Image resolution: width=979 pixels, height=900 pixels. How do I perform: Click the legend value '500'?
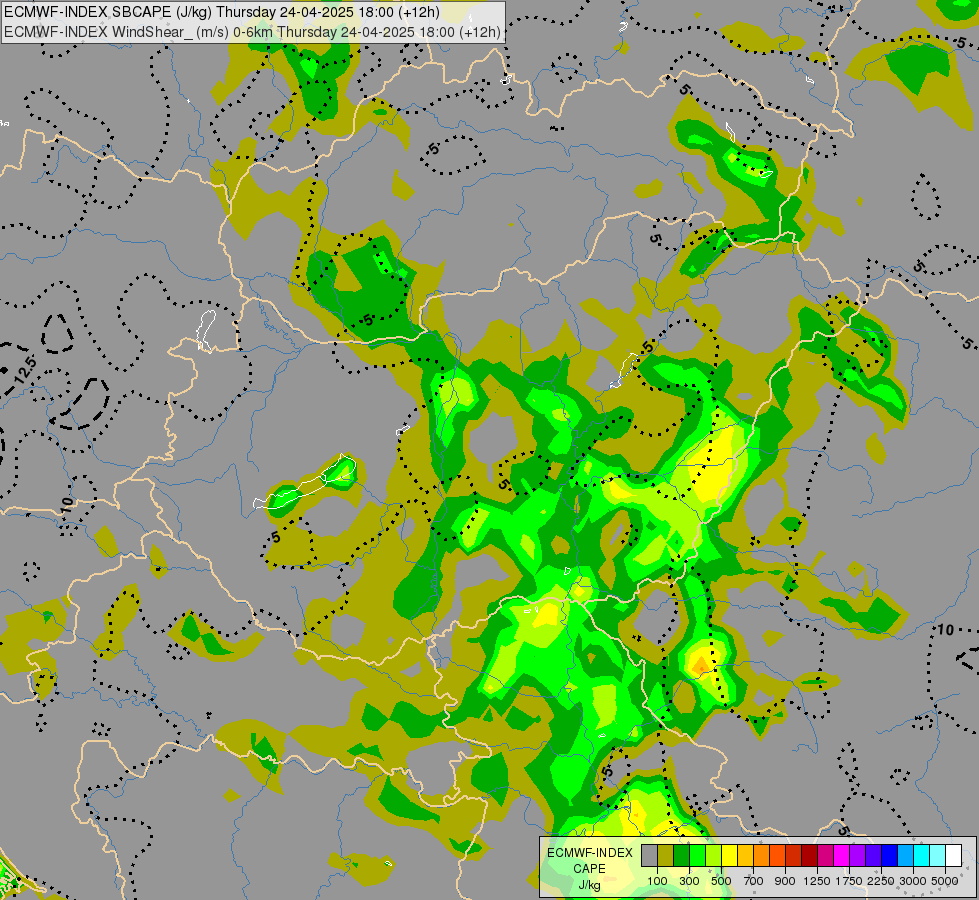721,881
